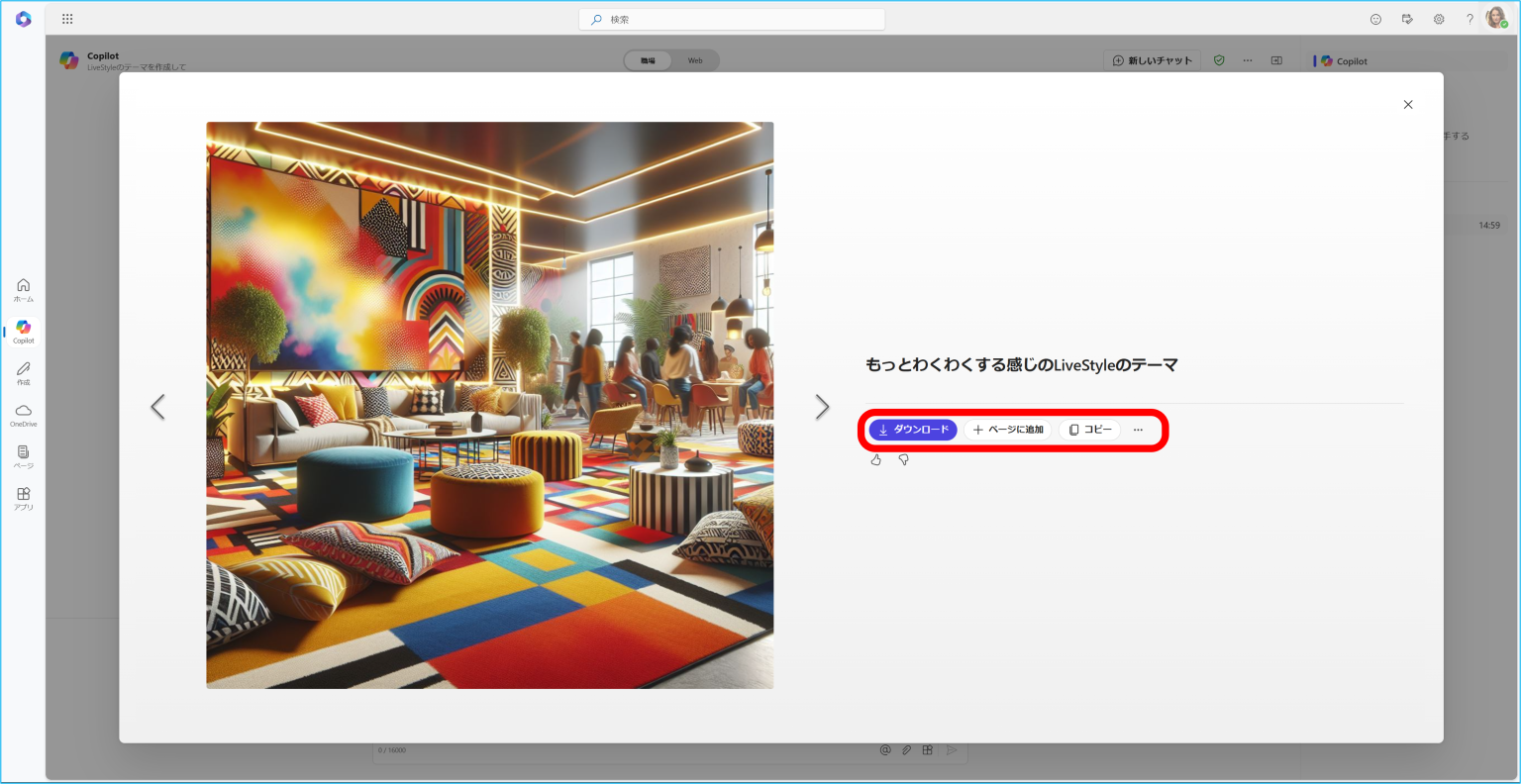Give the generated image a thumbs down
This screenshot has width=1521, height=784.
[902, 459]
